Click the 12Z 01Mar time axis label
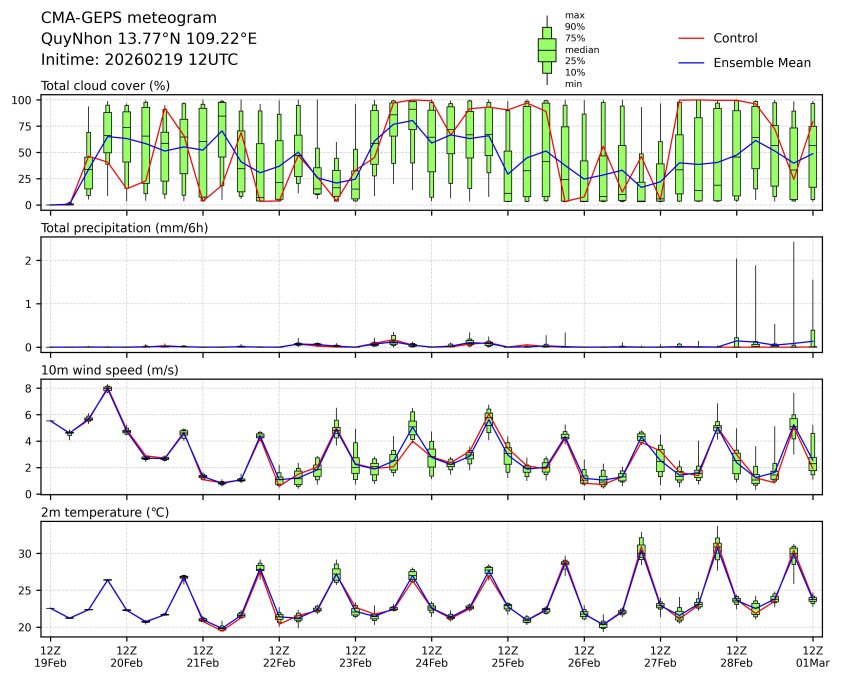 [x=813, y=655]
